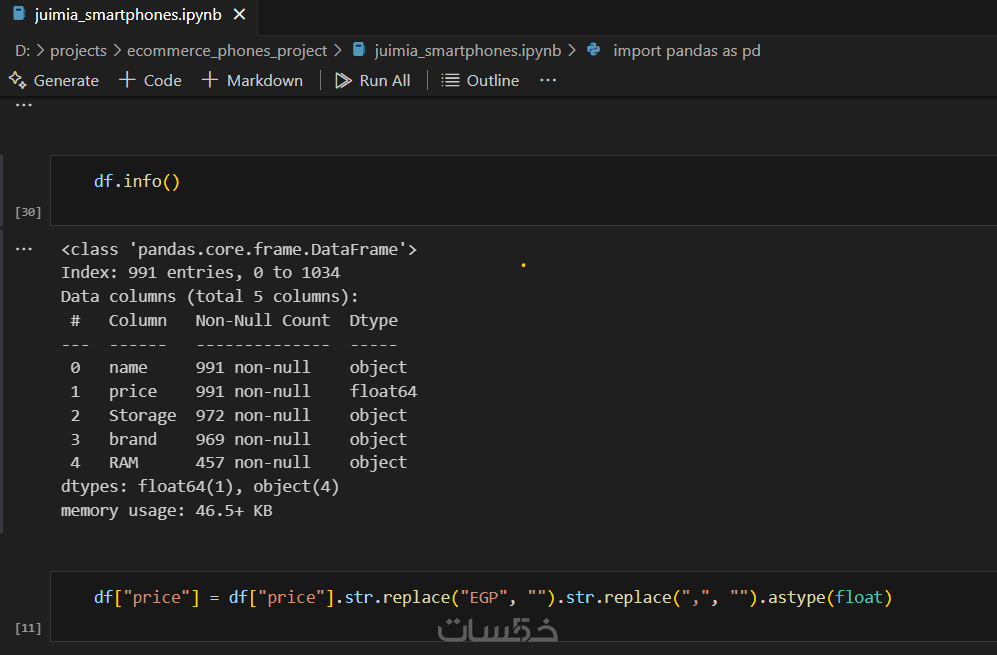Click the Python icon in the breadcrumb

click(594, 50)
